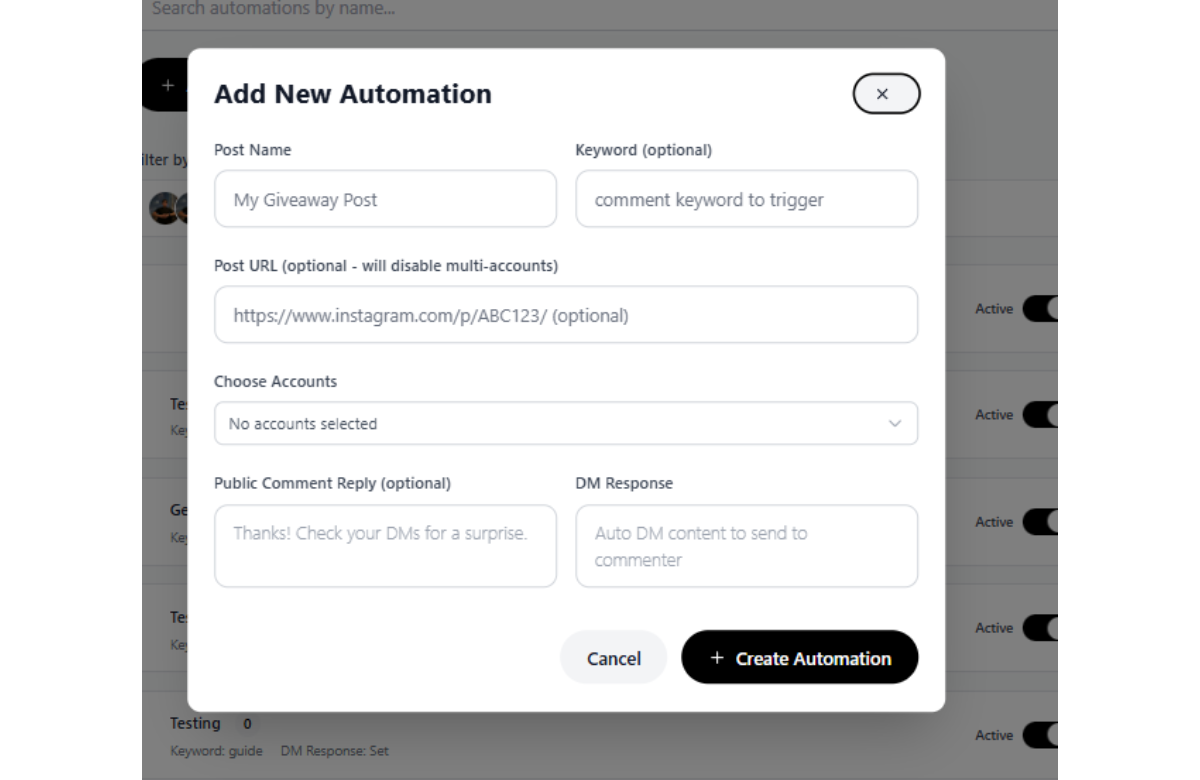Click the Post Name input field
Screen dimensions: 1200x780
385,199
